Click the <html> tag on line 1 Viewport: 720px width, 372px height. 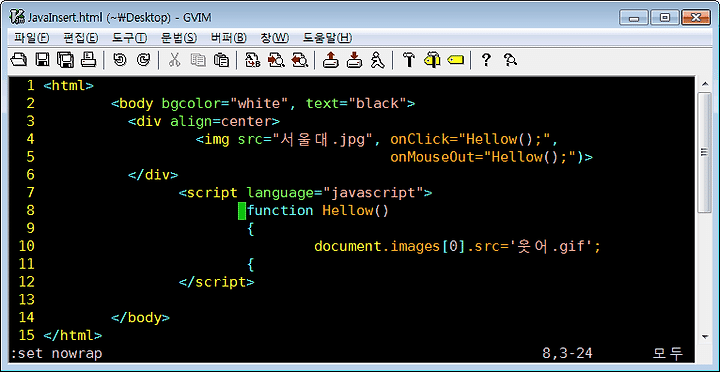(x=68, y=86)
